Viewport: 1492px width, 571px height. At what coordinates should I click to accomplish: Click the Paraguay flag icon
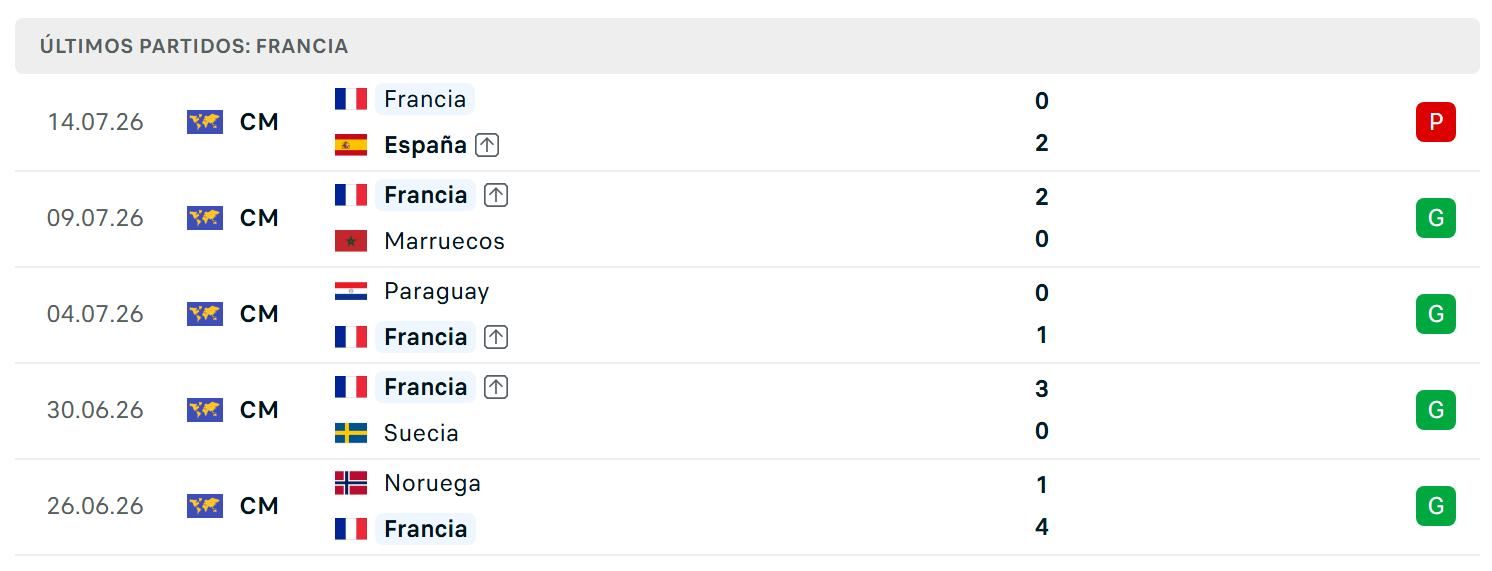coord(351,291)
